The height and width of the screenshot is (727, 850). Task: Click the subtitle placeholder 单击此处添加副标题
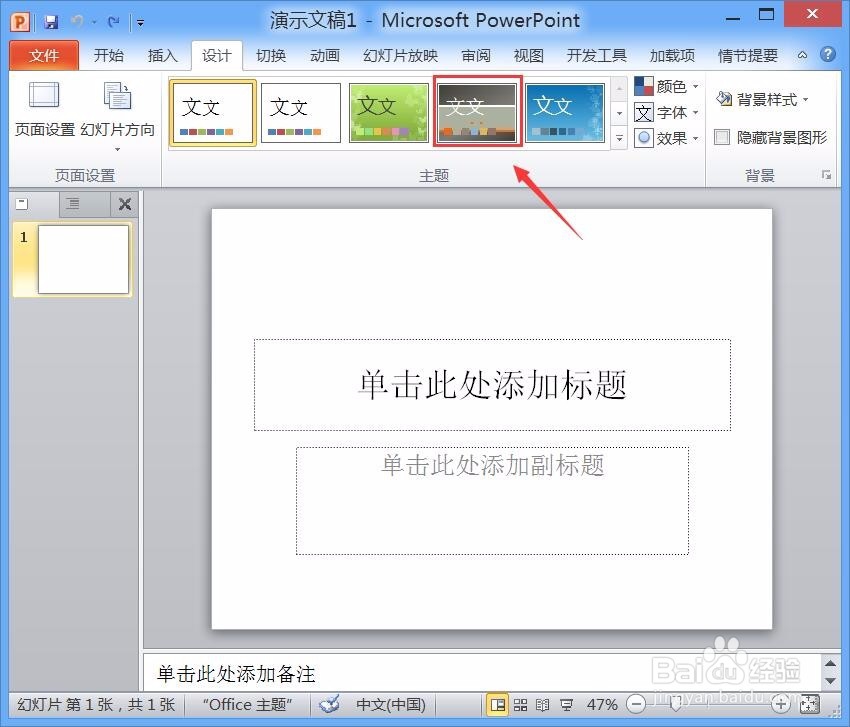(x=492, y=500)
